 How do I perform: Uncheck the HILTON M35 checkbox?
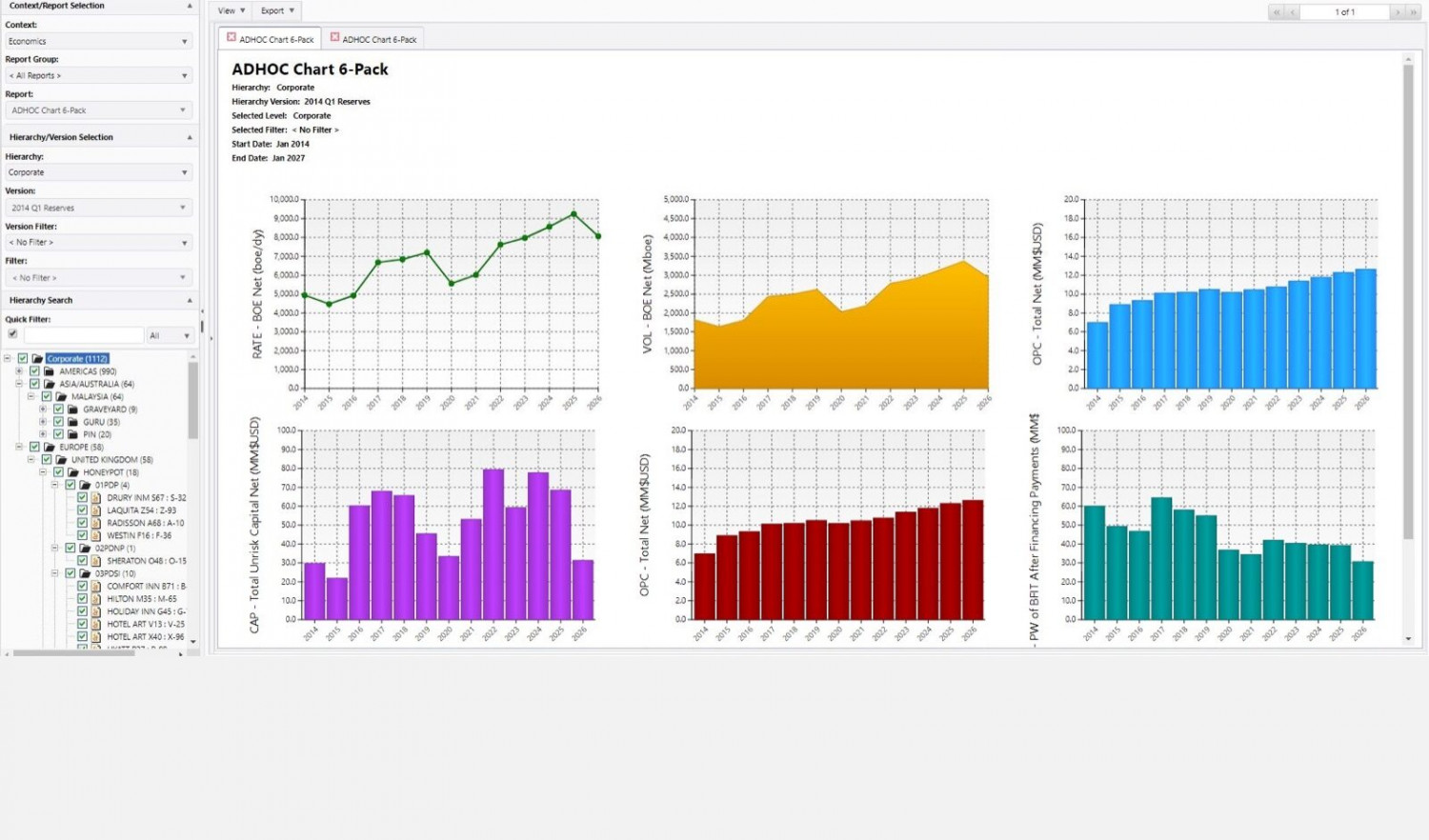pyautogui.click(x=83, y=599)
